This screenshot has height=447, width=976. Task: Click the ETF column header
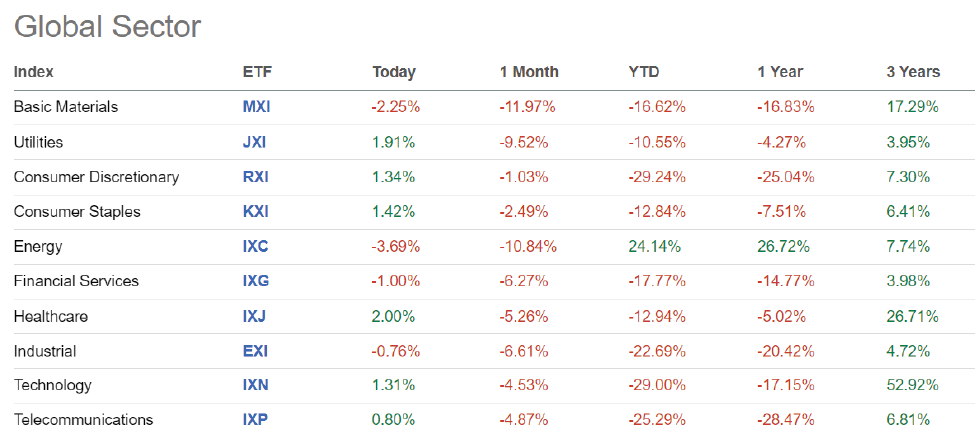click(x=256, y=72)
